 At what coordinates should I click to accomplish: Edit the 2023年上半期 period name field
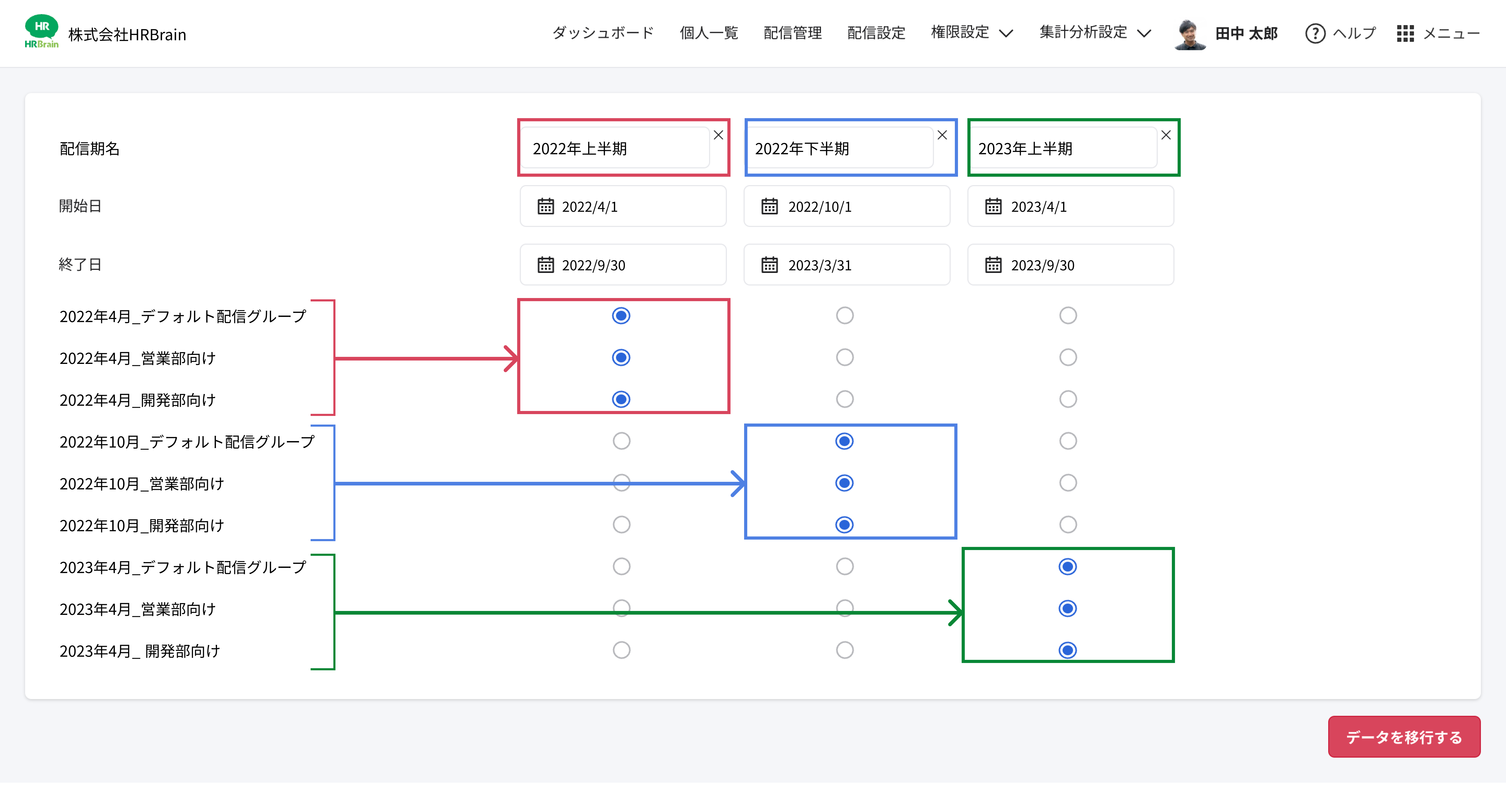pos(1063,148)
